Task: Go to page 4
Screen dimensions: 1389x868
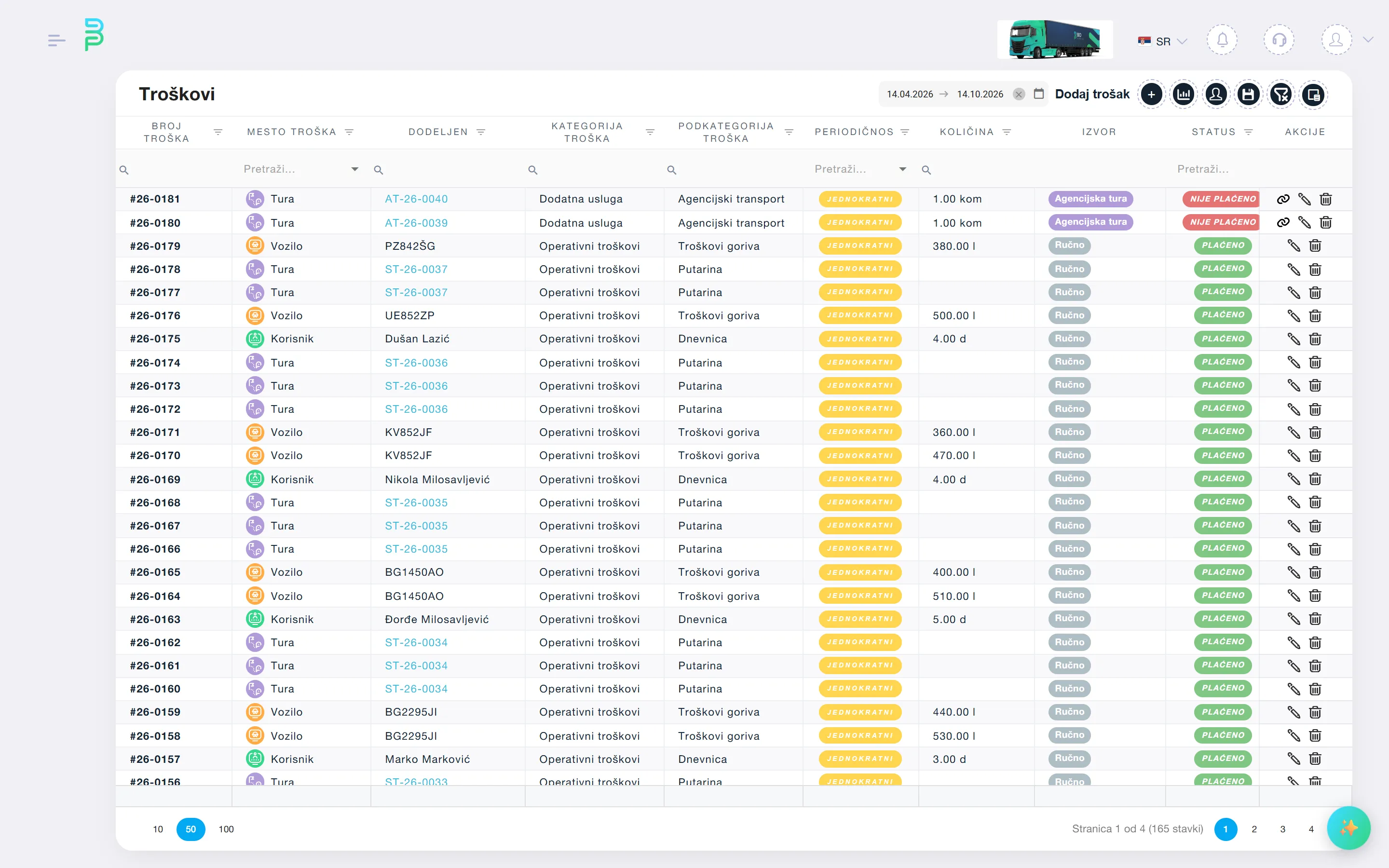Action: pos(1311,829)
